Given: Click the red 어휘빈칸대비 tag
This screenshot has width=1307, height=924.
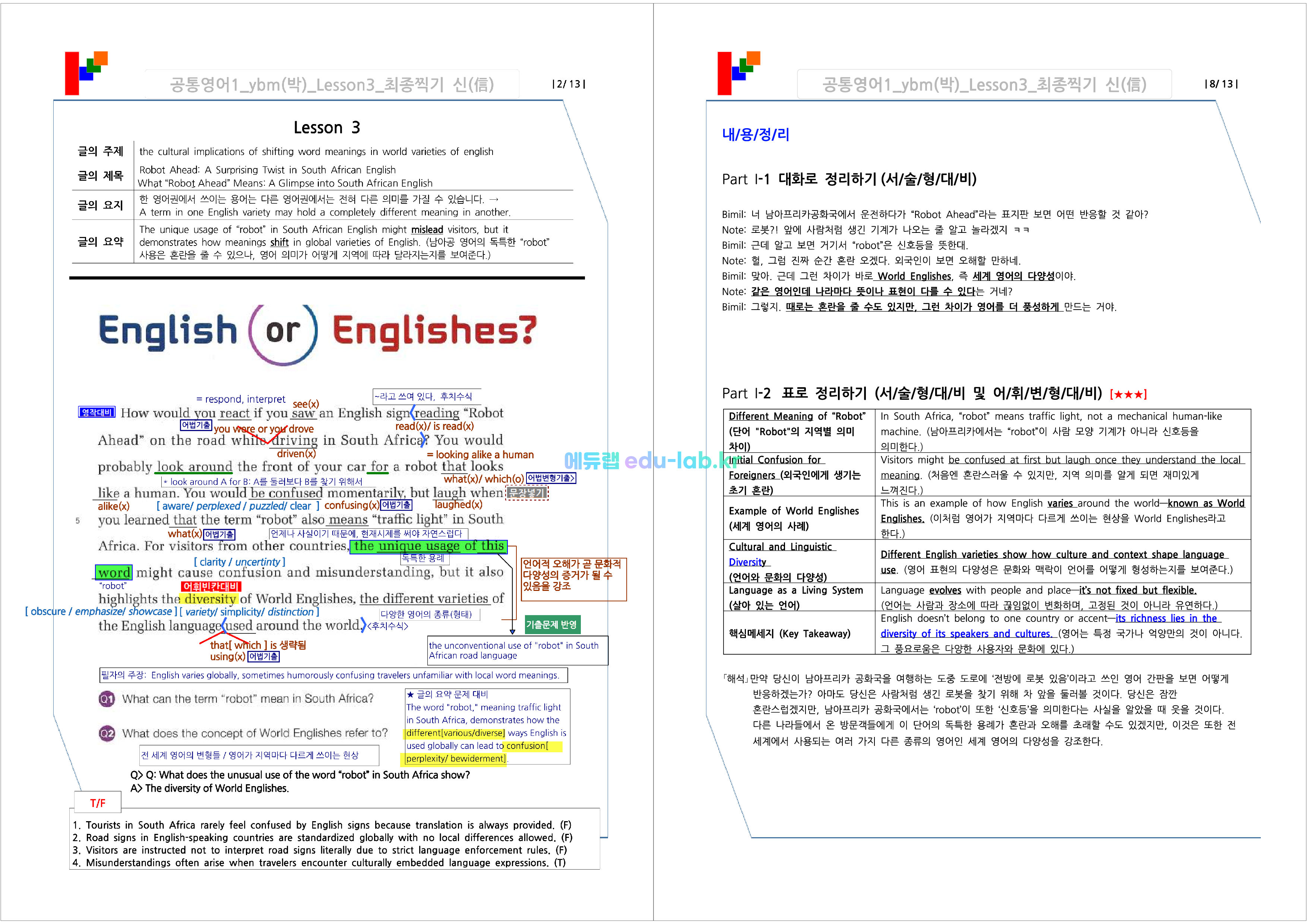Looking at the screenshot, I should 211,586.
